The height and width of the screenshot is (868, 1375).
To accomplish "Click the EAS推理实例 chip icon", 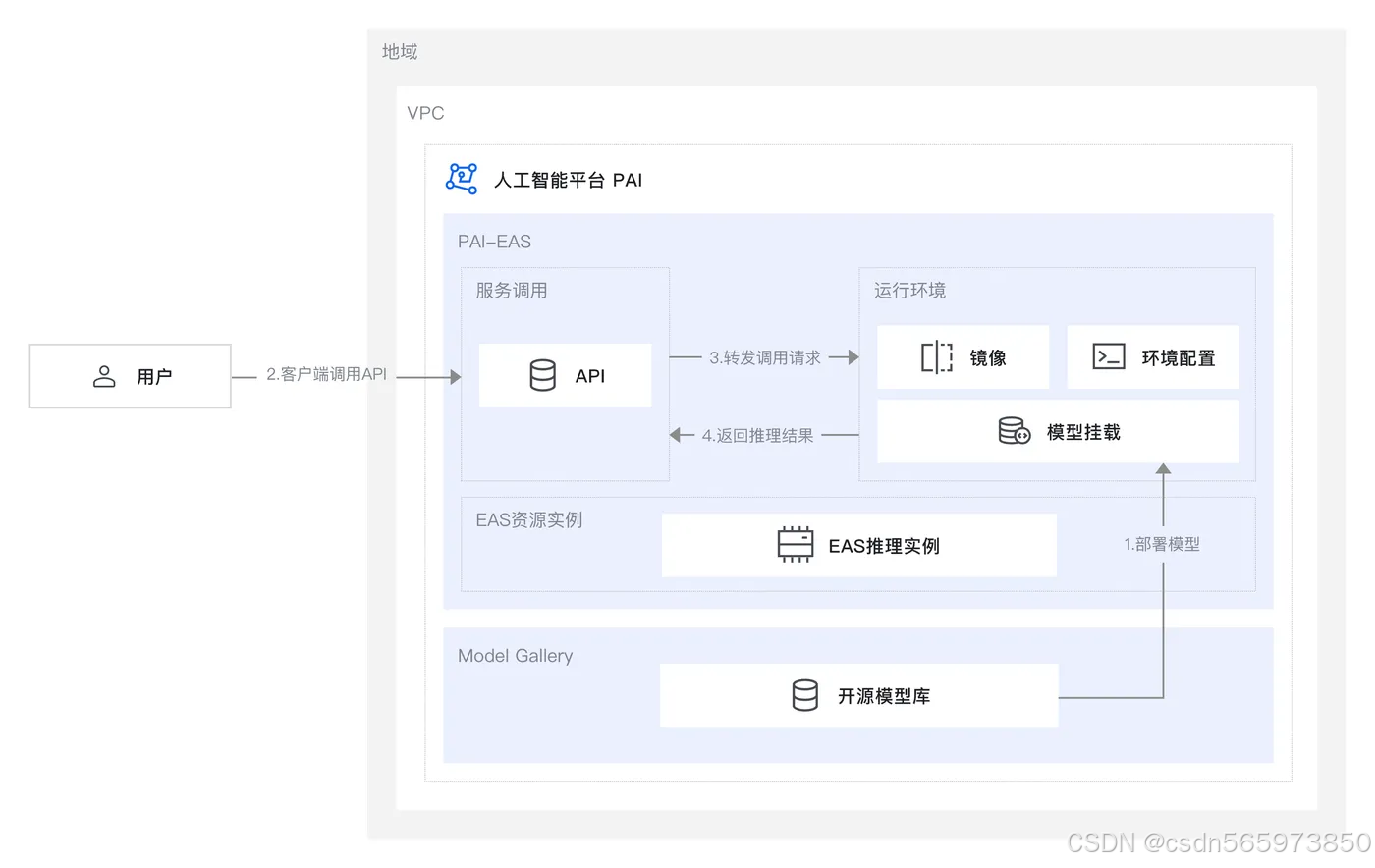I will tap(794, 544).
